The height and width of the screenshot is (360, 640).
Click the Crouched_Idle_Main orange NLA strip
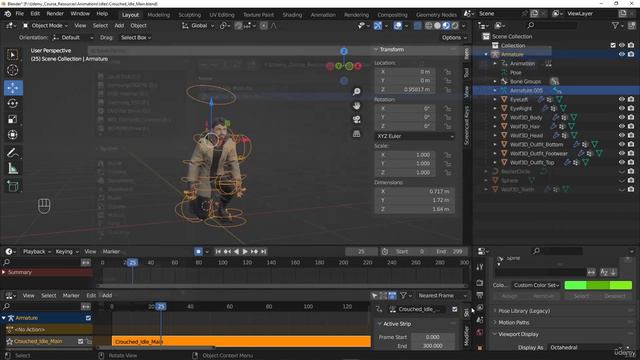(241, 342)
